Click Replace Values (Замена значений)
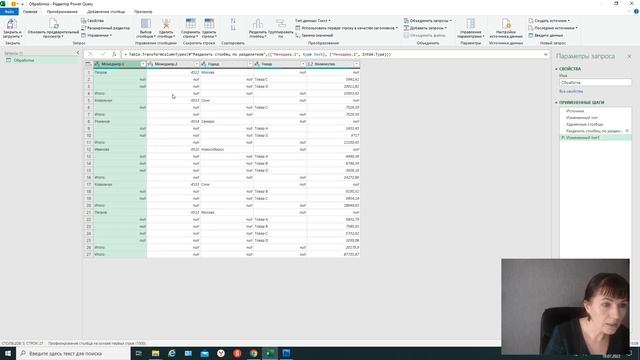Image resolution: width=640 pixels, height=360 pixels. [314, 36]
